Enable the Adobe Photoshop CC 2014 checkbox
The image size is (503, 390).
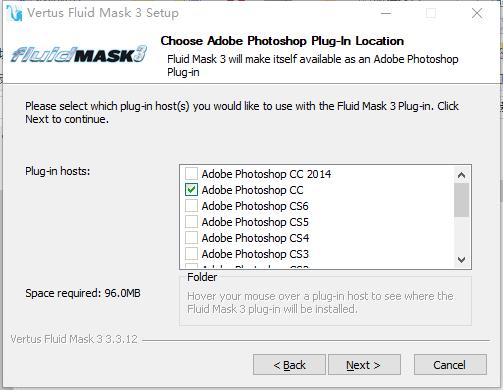point(191,173)
